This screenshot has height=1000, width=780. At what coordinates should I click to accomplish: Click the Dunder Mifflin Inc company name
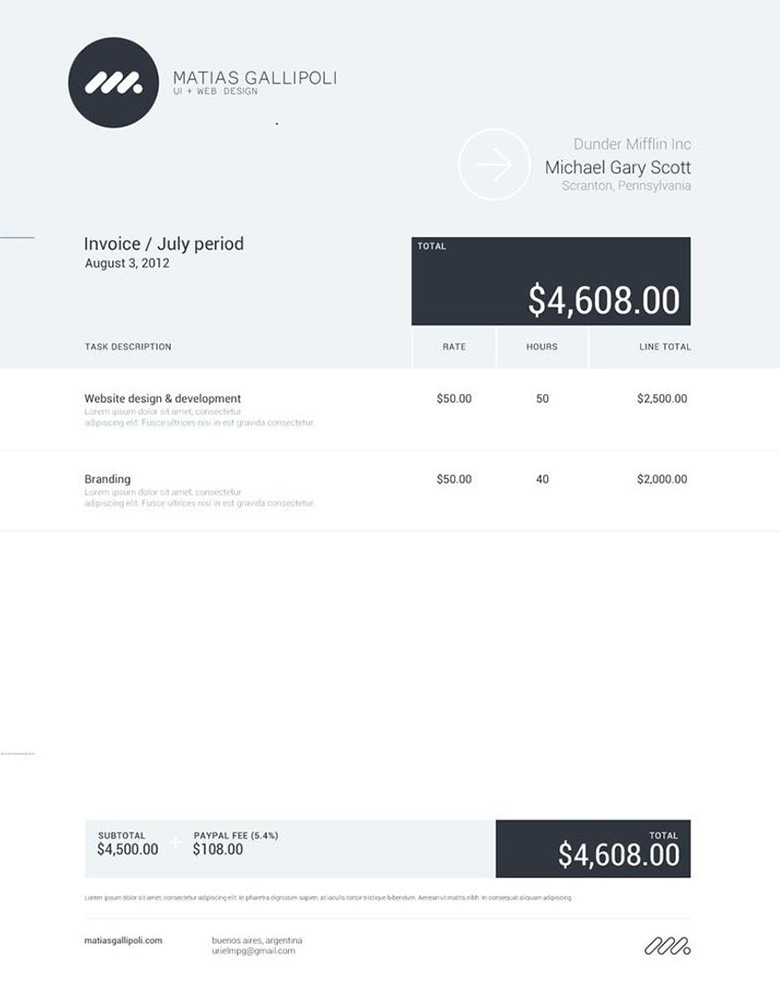(x=632, y=144)
